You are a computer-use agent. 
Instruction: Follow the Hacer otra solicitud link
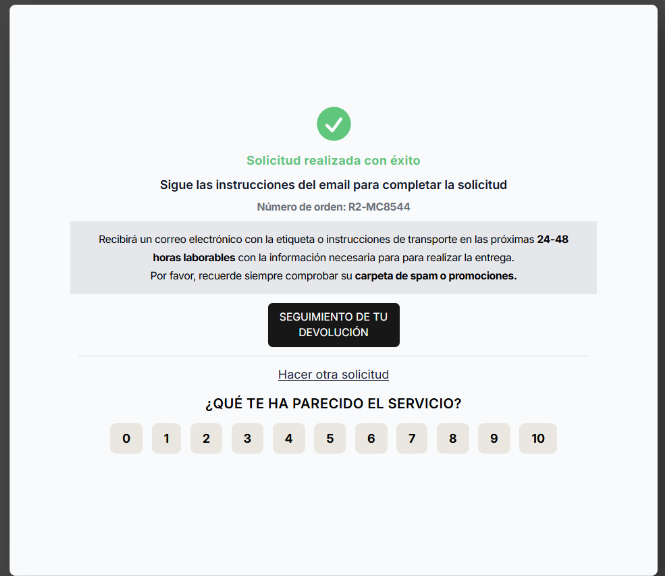tap(333, 375)
